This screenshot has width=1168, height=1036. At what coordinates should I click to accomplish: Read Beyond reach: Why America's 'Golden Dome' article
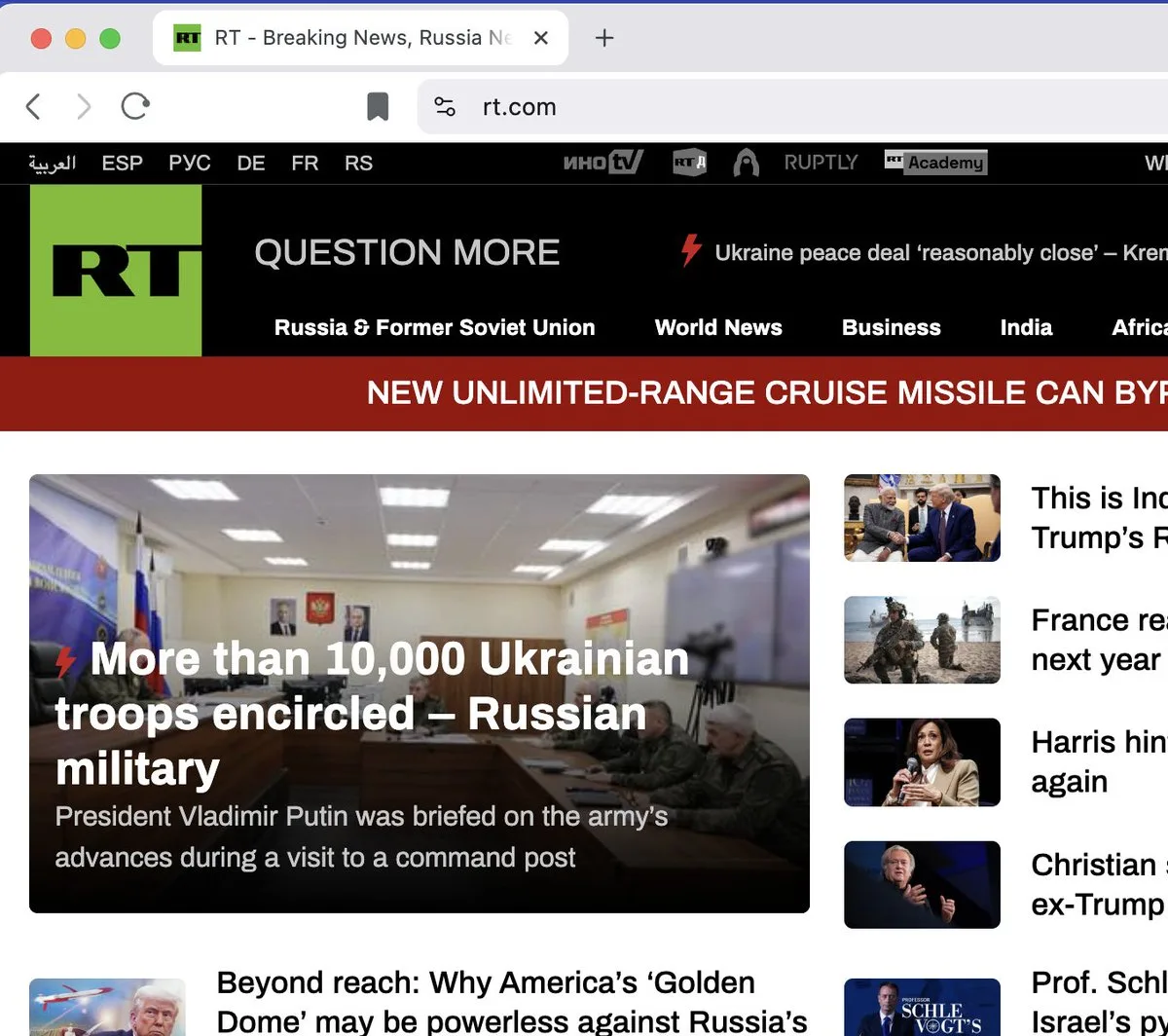pyautogui.click(x=512, y=1002)
